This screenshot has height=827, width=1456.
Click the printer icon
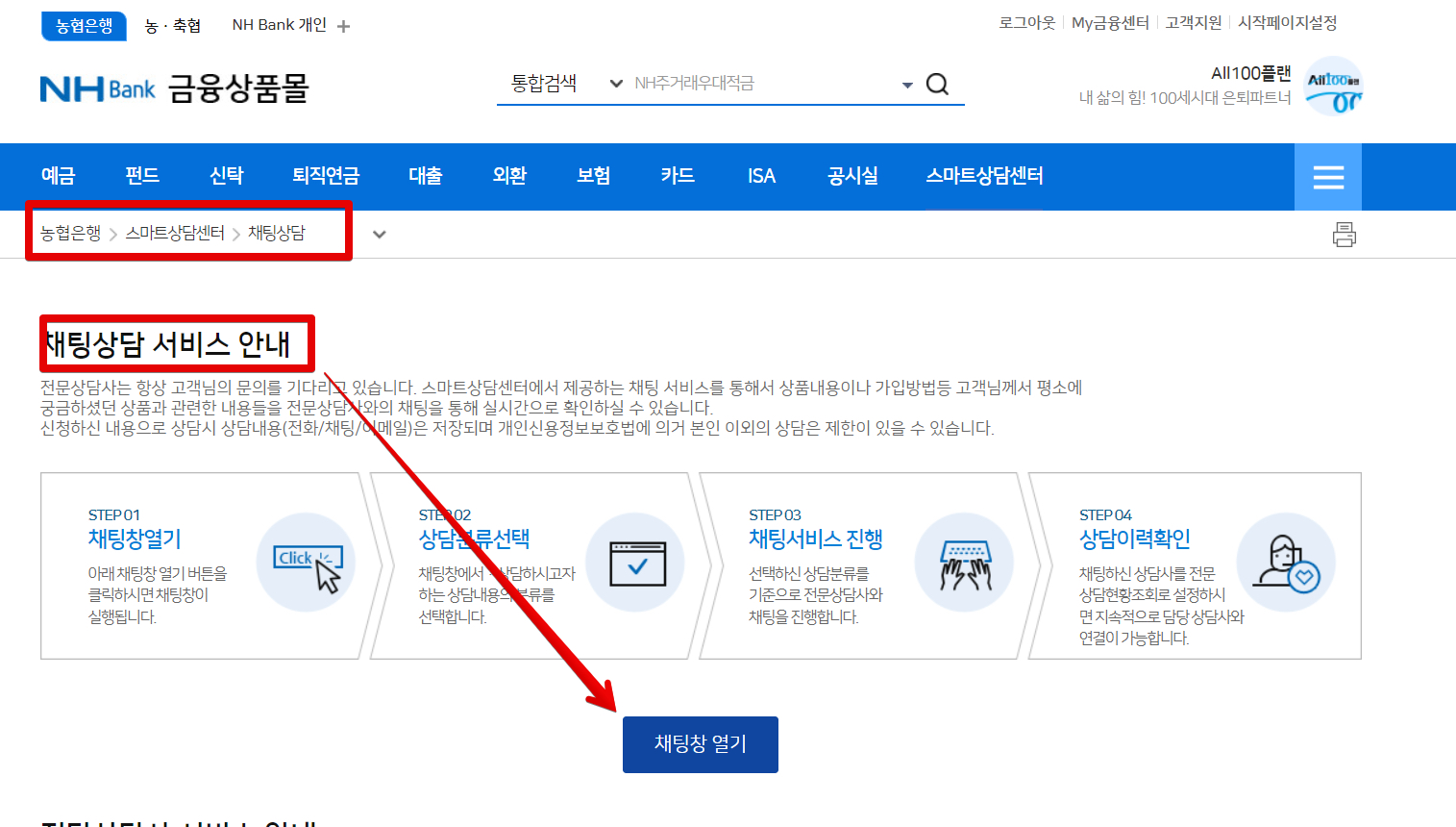[x=1345, y=235]
